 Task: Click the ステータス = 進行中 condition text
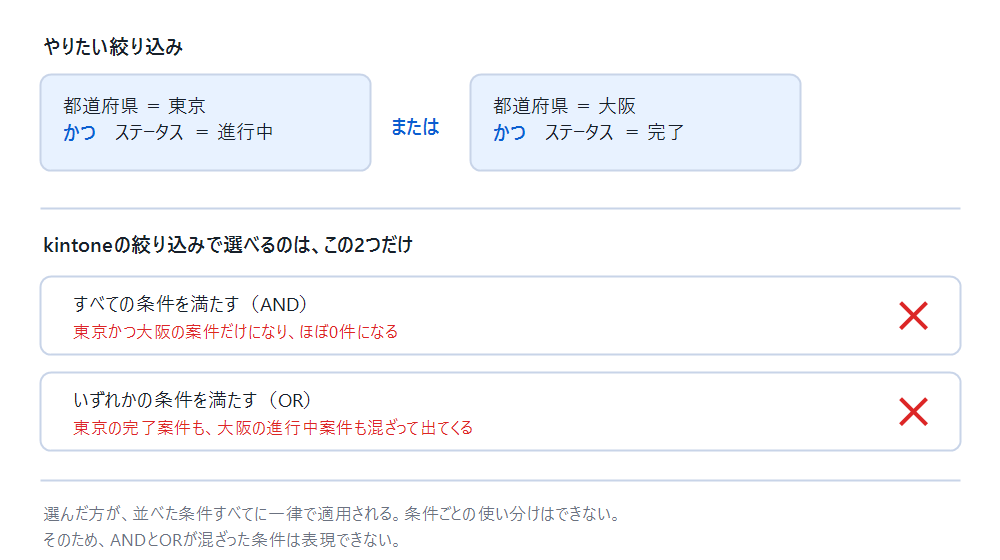point(194,132)
